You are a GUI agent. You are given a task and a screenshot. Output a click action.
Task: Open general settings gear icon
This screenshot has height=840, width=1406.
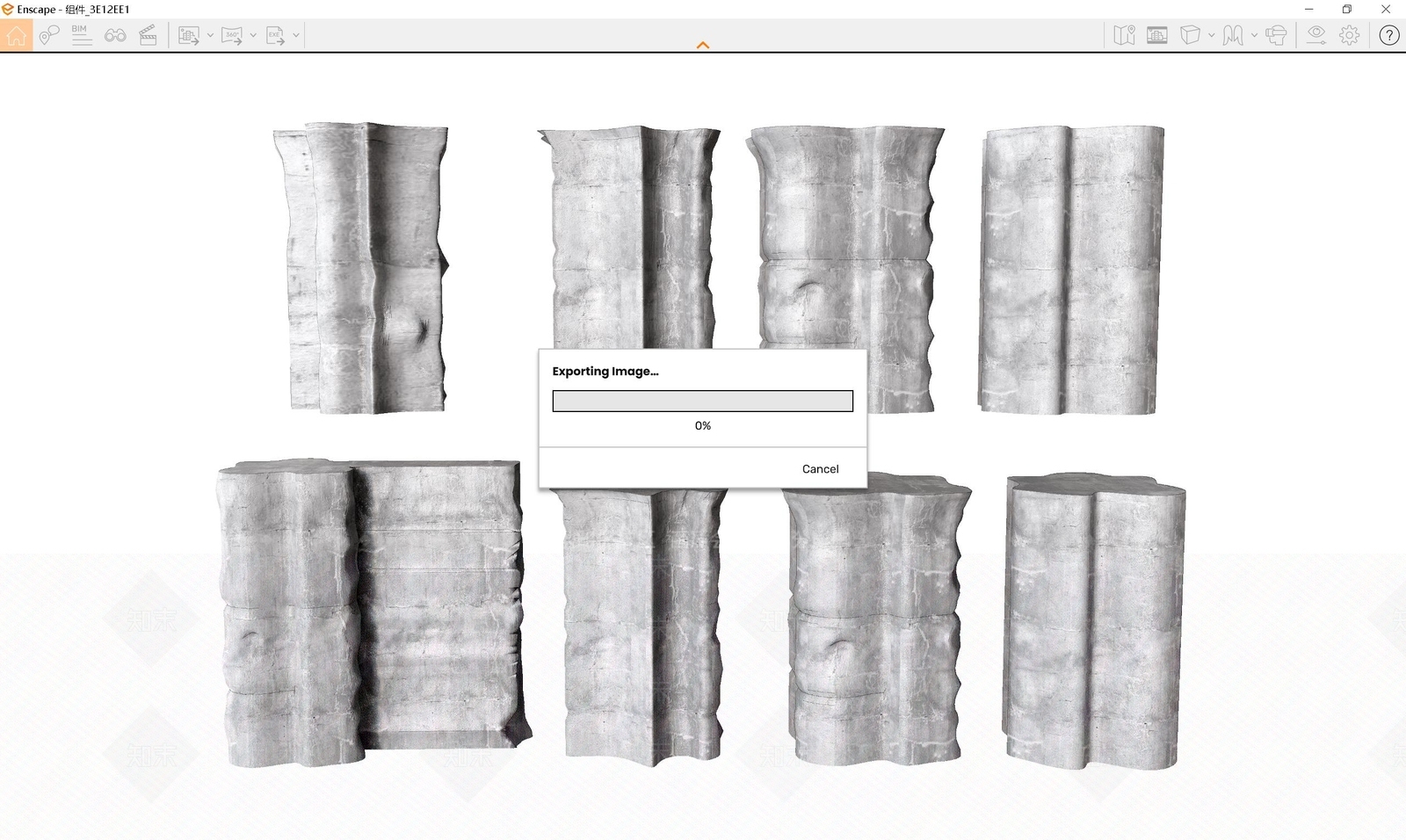click(1350, 35)
